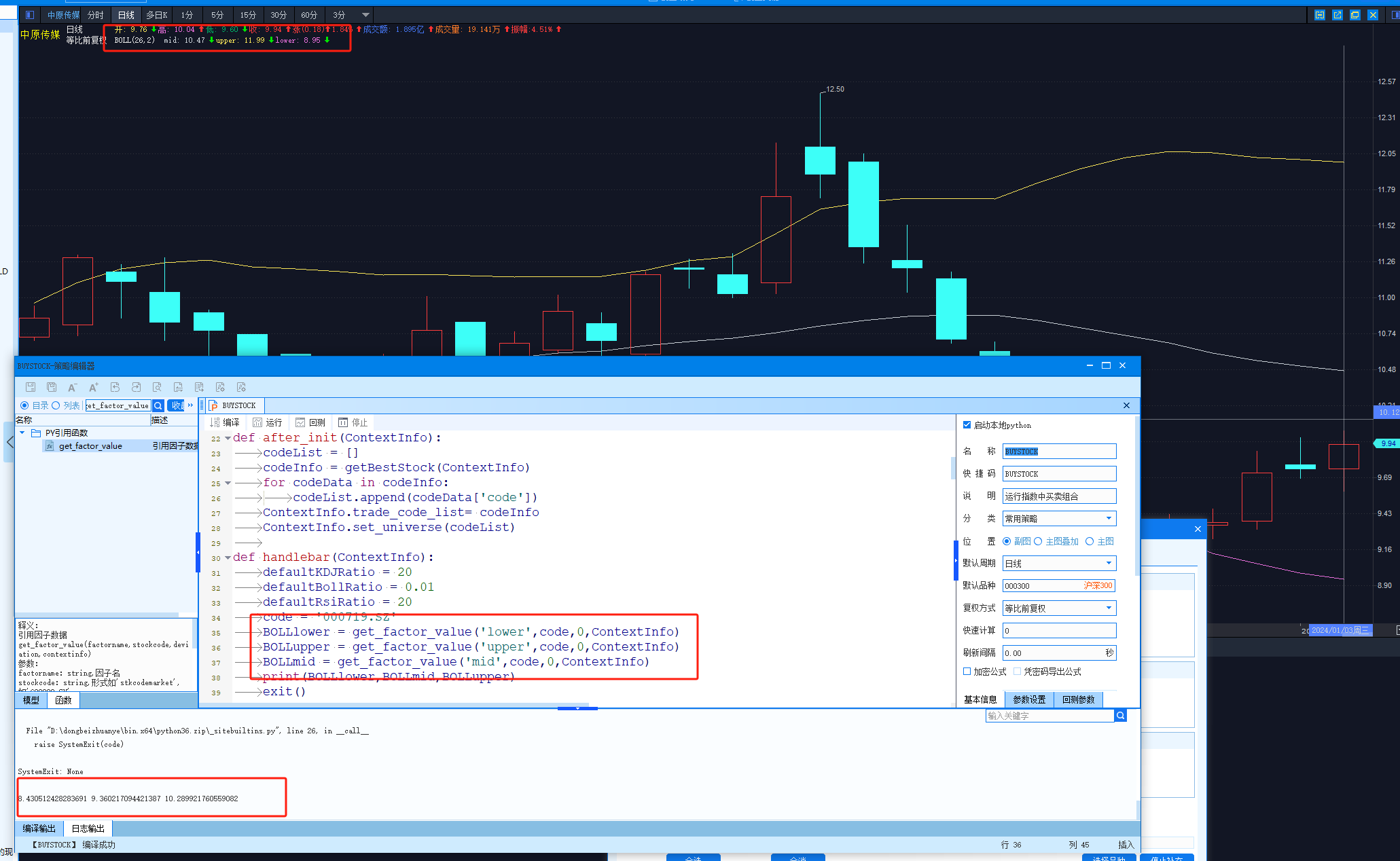Collapse code fold arrow at line 22
The height and width of the screenshot is (861, 1400).
tap(228, 438)
